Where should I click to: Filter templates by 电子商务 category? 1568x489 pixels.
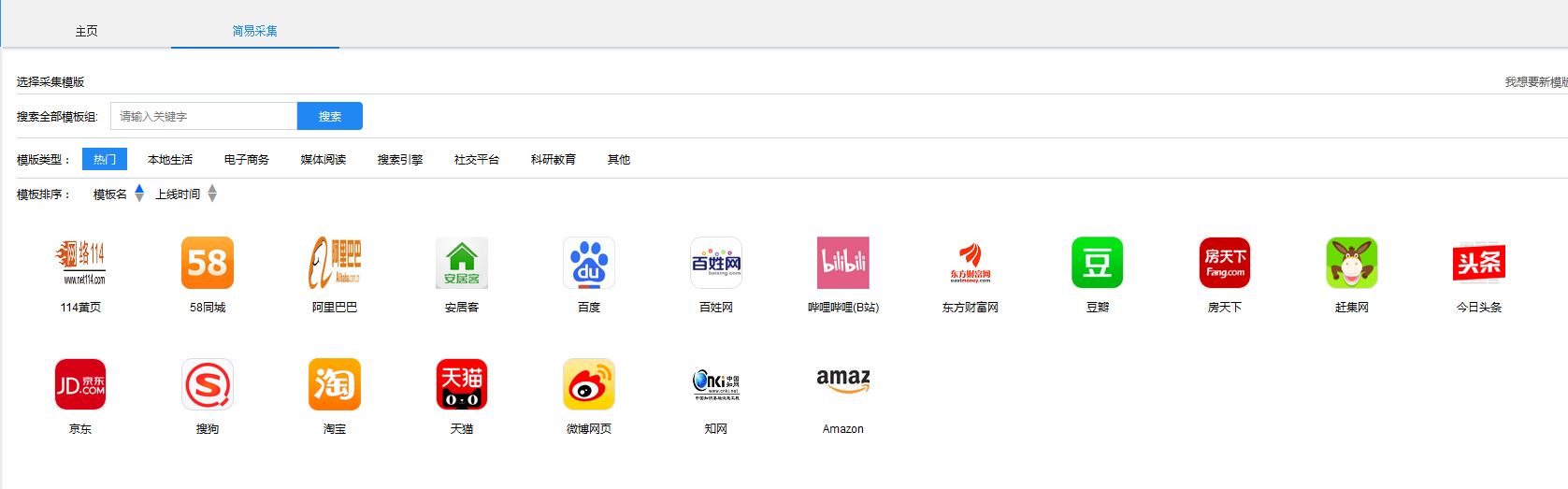pyautogui.click(x=247, y=159)
